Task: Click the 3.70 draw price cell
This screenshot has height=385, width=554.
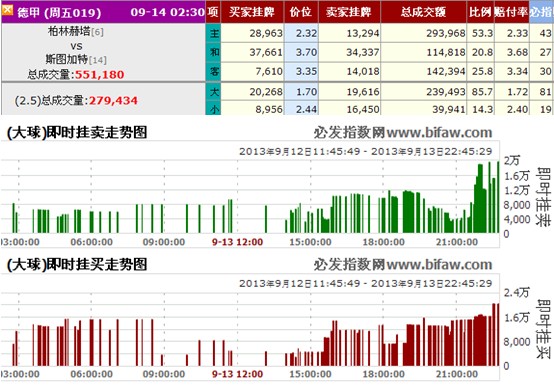Action: [x=301, y=52]
